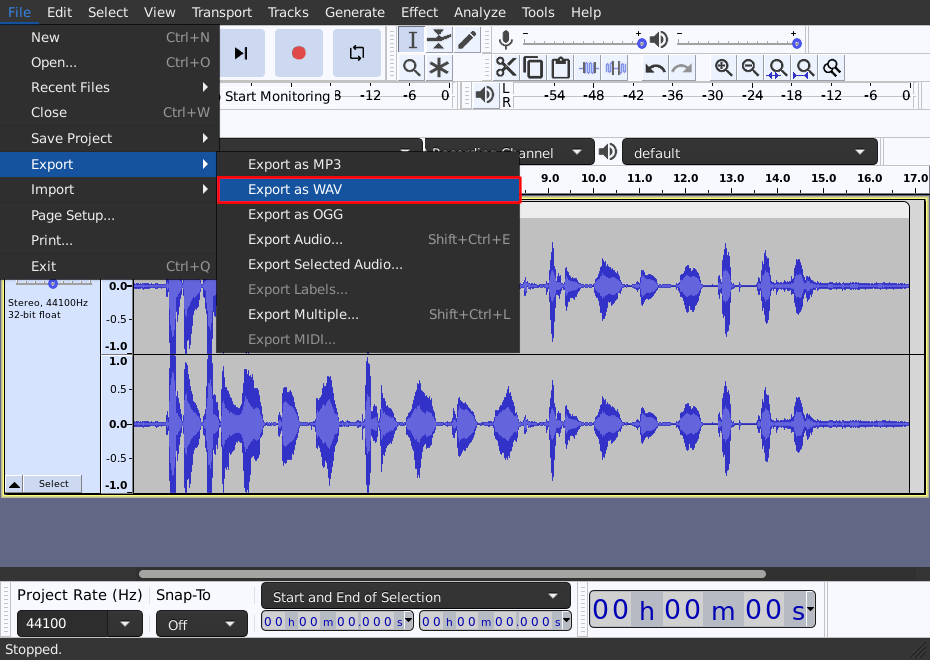Screen dimensions: 930x660
Task: Choose 'Exit' in the File menu
Action: (x=110, y=266)
